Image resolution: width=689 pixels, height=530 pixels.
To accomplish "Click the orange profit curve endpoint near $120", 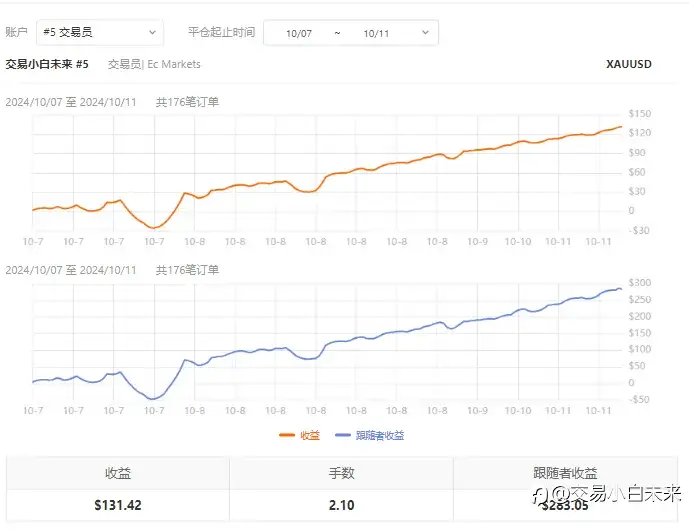I will pyautogui.click(x=621, y=127).
